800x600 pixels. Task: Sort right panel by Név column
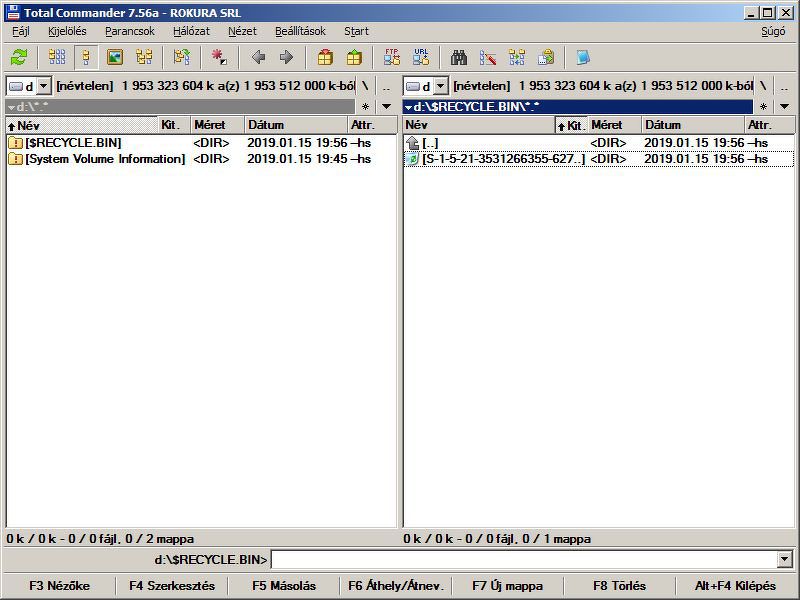479,125
